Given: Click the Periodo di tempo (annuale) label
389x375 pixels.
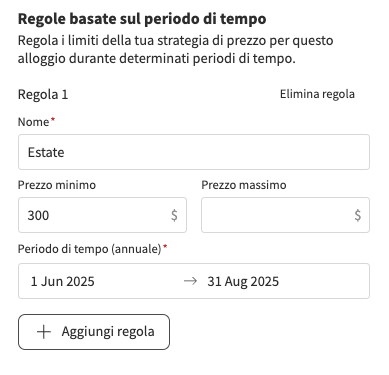Looking at the screenshot, I should [89, 249].
